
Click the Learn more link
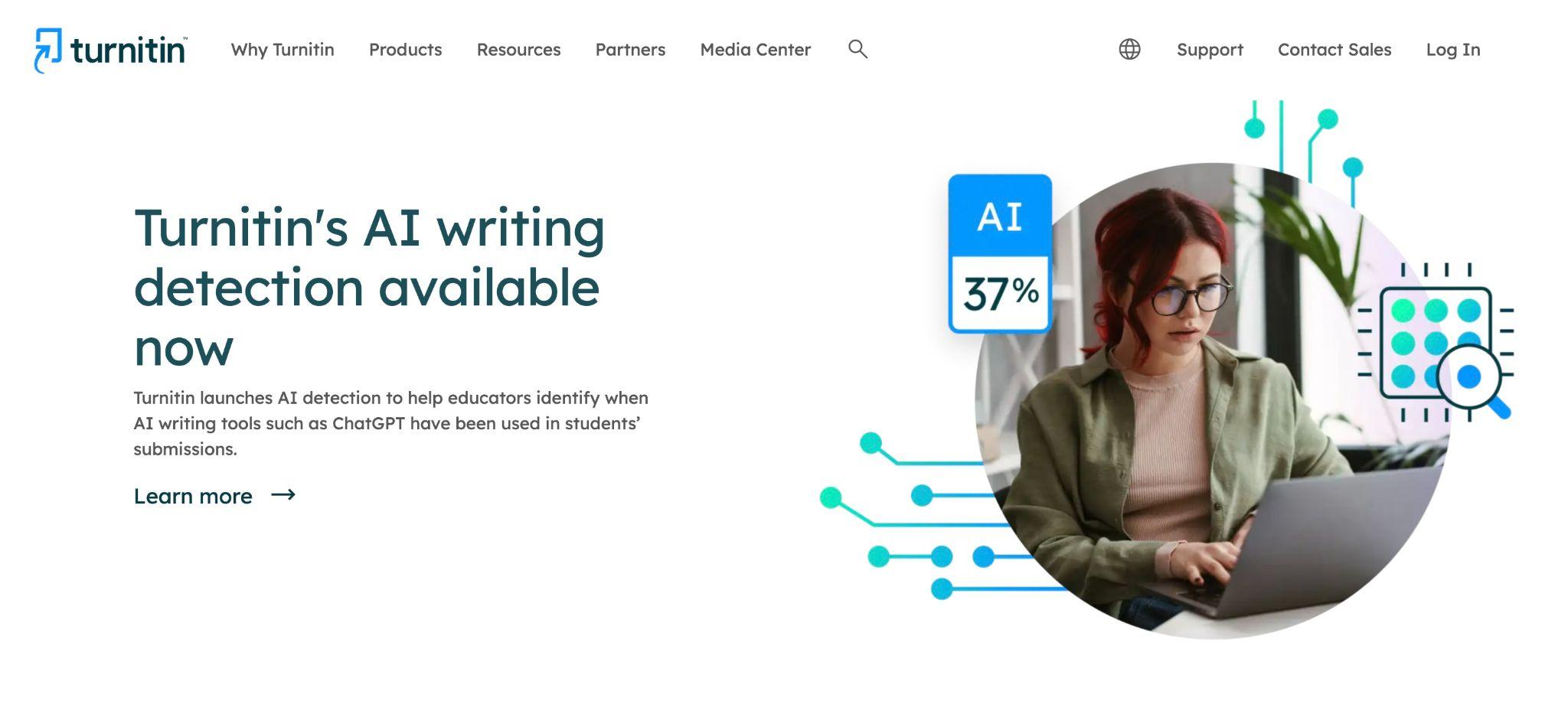193,496
